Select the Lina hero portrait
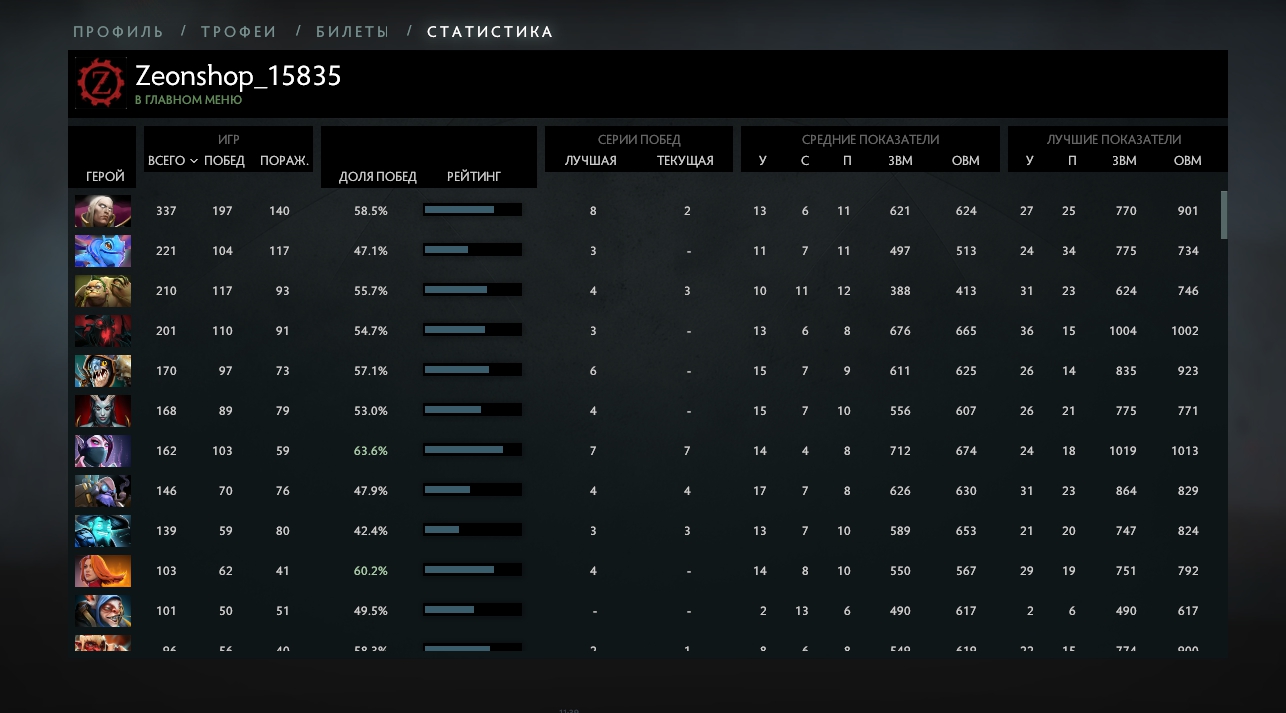 pyautogui.click(x=103, y=571)
